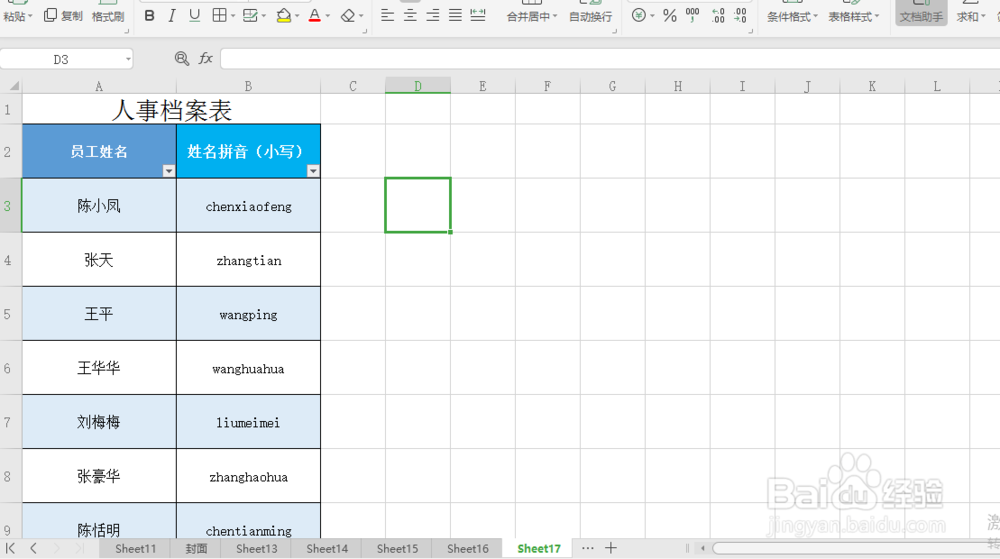Click the select-all corner triangle

pyautogui.click(x=13, y=86)
